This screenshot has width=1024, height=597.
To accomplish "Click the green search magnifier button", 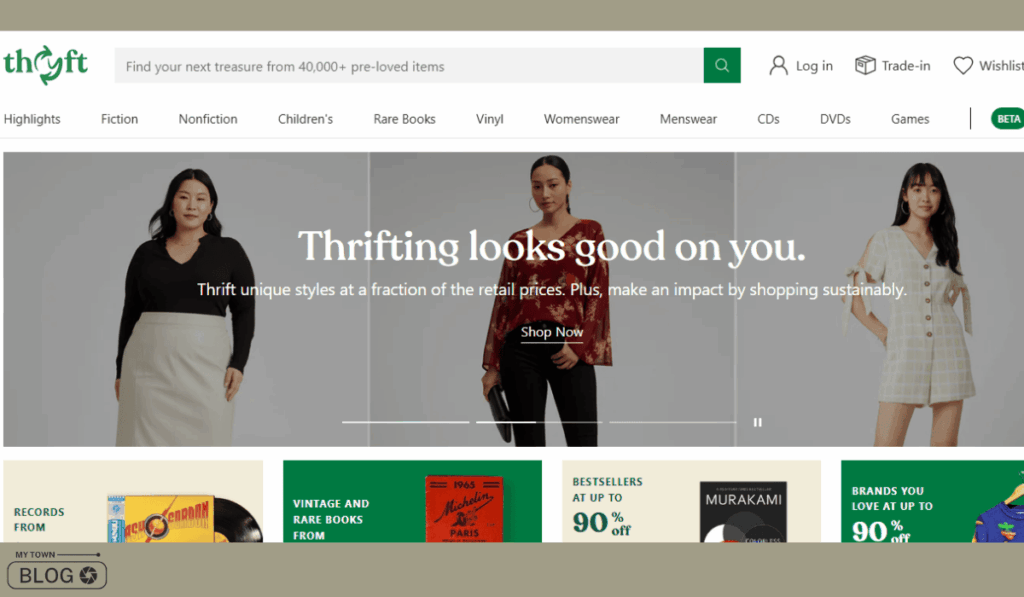I will 722,65.
